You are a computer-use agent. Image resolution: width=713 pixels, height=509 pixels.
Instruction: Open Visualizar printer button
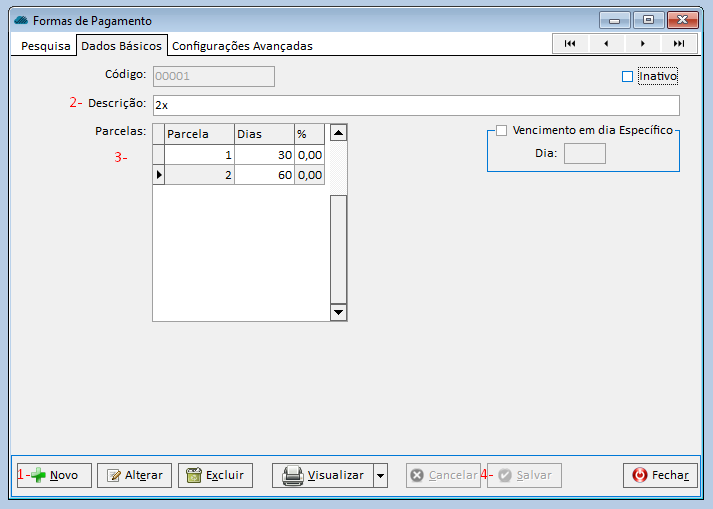click(x=322, y=475)
